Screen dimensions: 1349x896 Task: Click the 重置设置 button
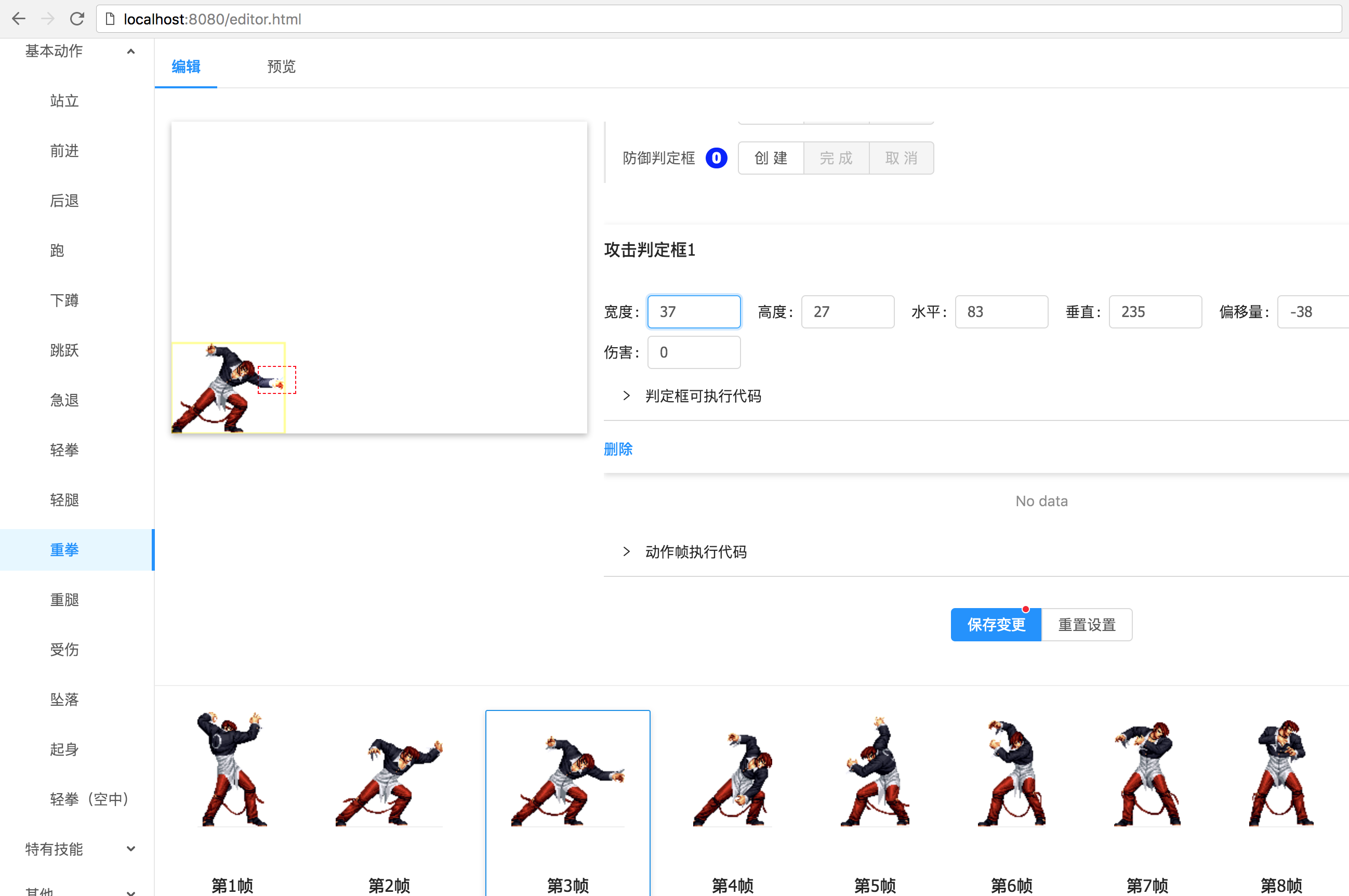click(1086, 625)
